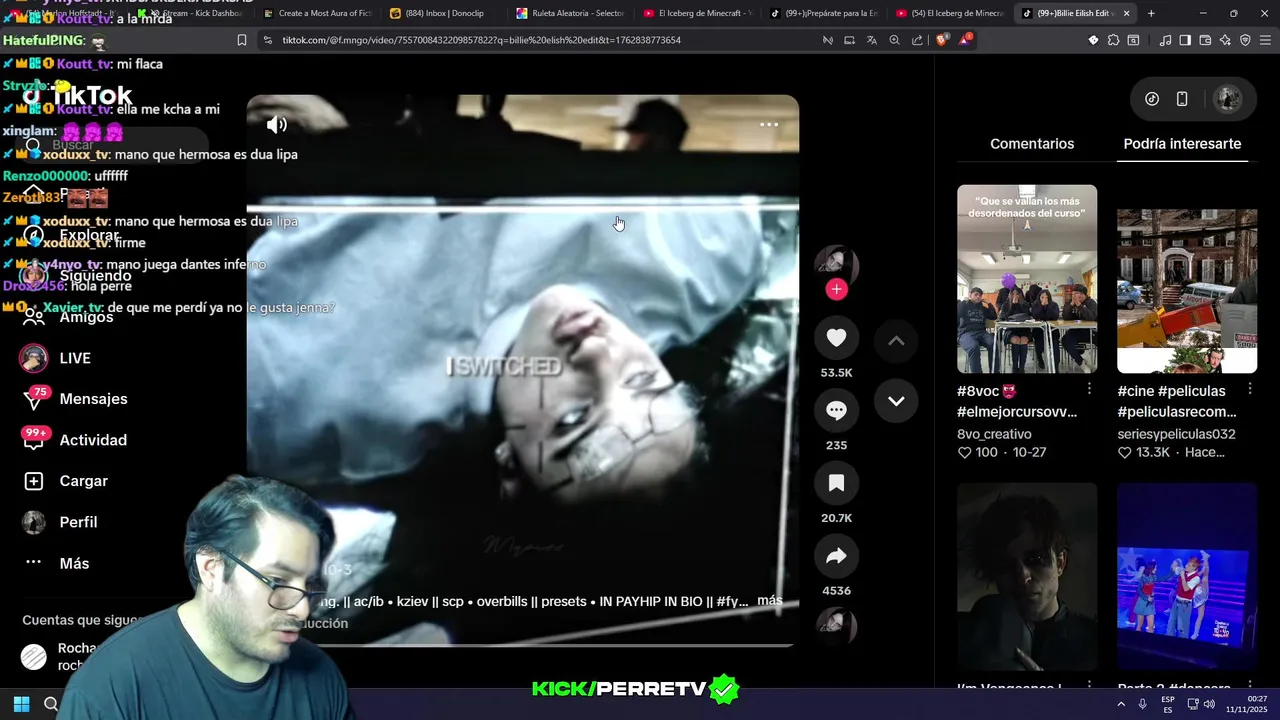Click the taskbar microphone icon

[x=1143, y=704]
